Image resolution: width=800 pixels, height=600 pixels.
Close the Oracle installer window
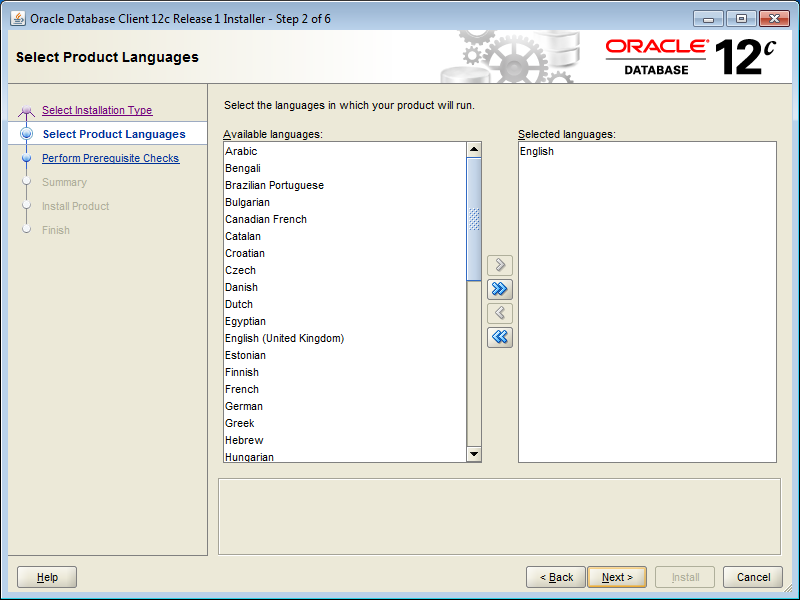click(774, 19)
